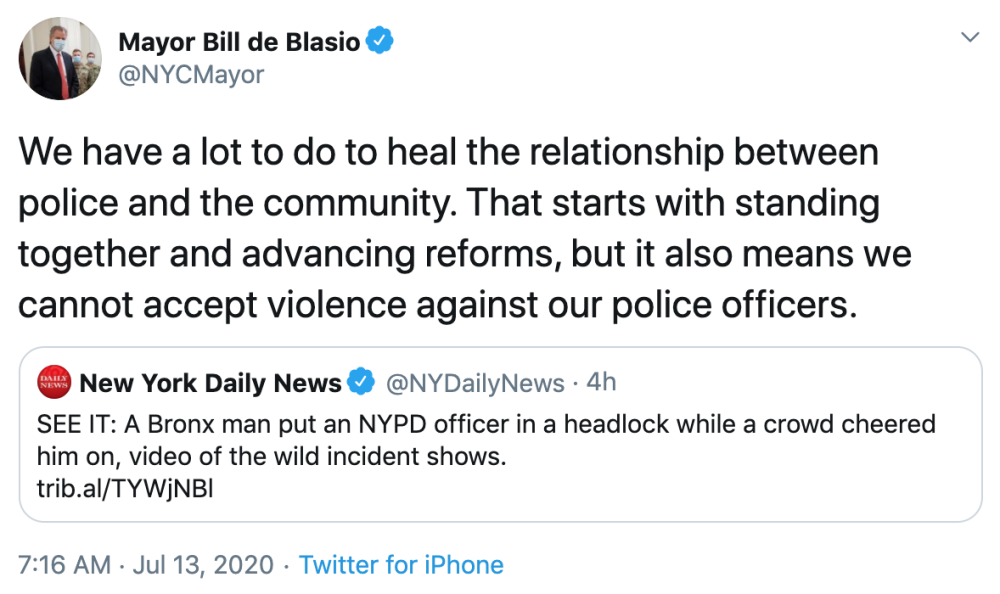The image size is (1000, 594).
Task: Click the verified badge beside New York Daily News
Action: click(x=361, y=382)
